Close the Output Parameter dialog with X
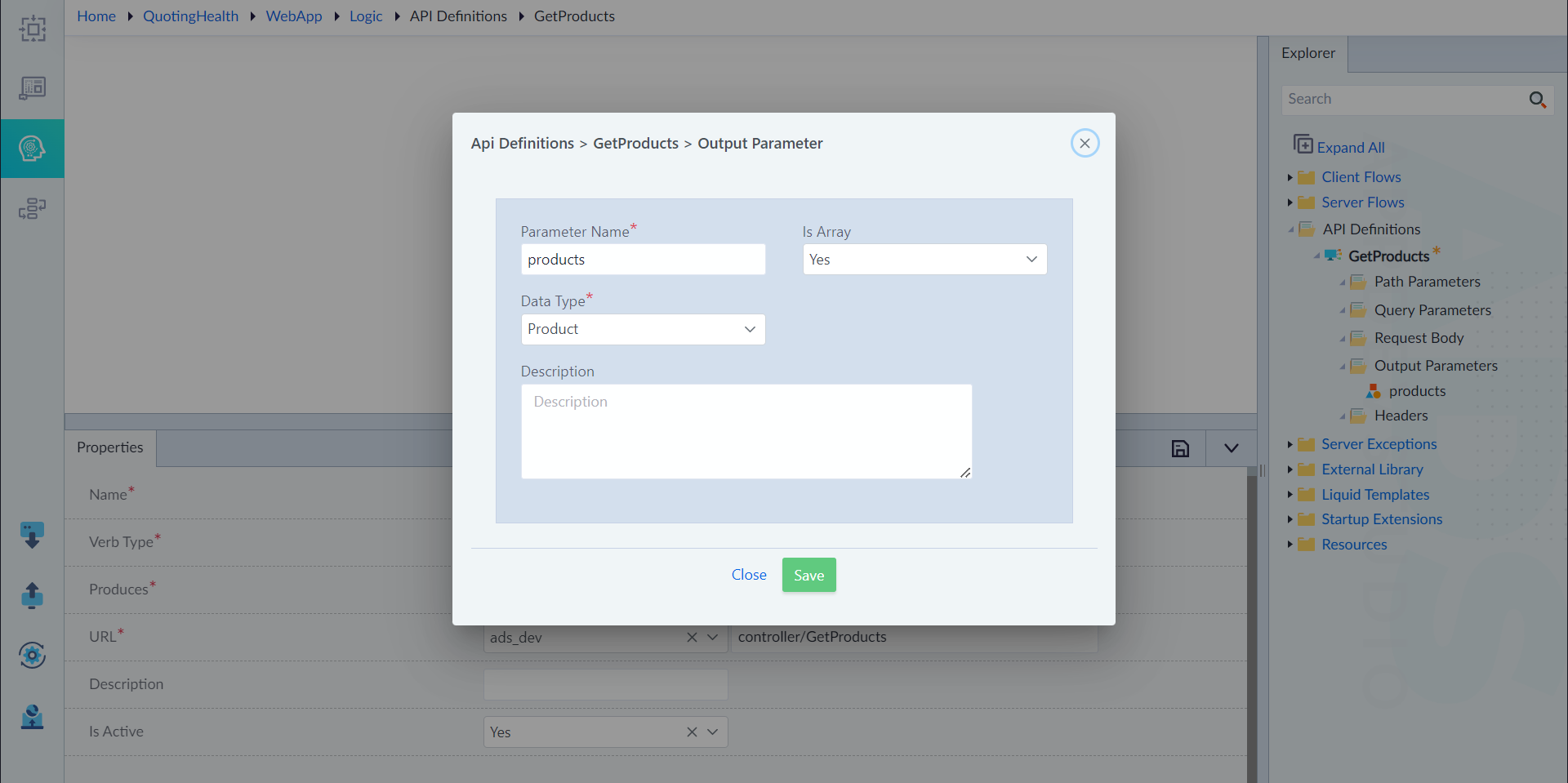 1085,143
